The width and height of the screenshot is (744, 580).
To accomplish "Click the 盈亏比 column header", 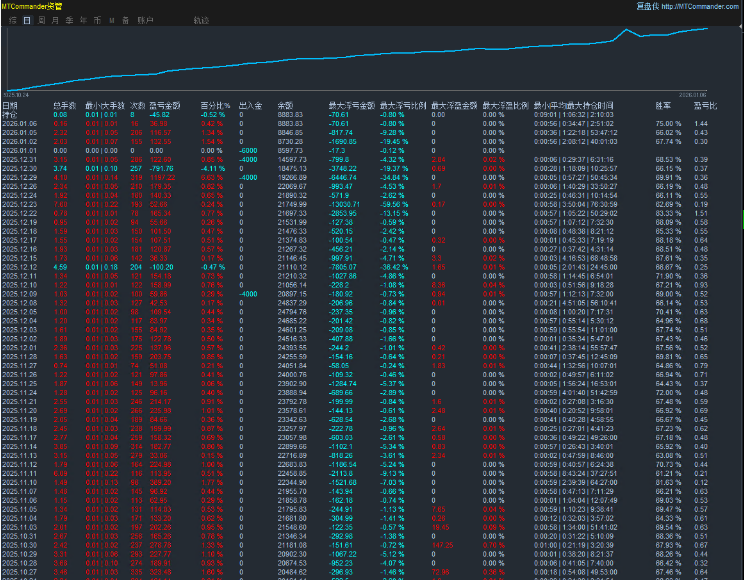I will (705, 105).
